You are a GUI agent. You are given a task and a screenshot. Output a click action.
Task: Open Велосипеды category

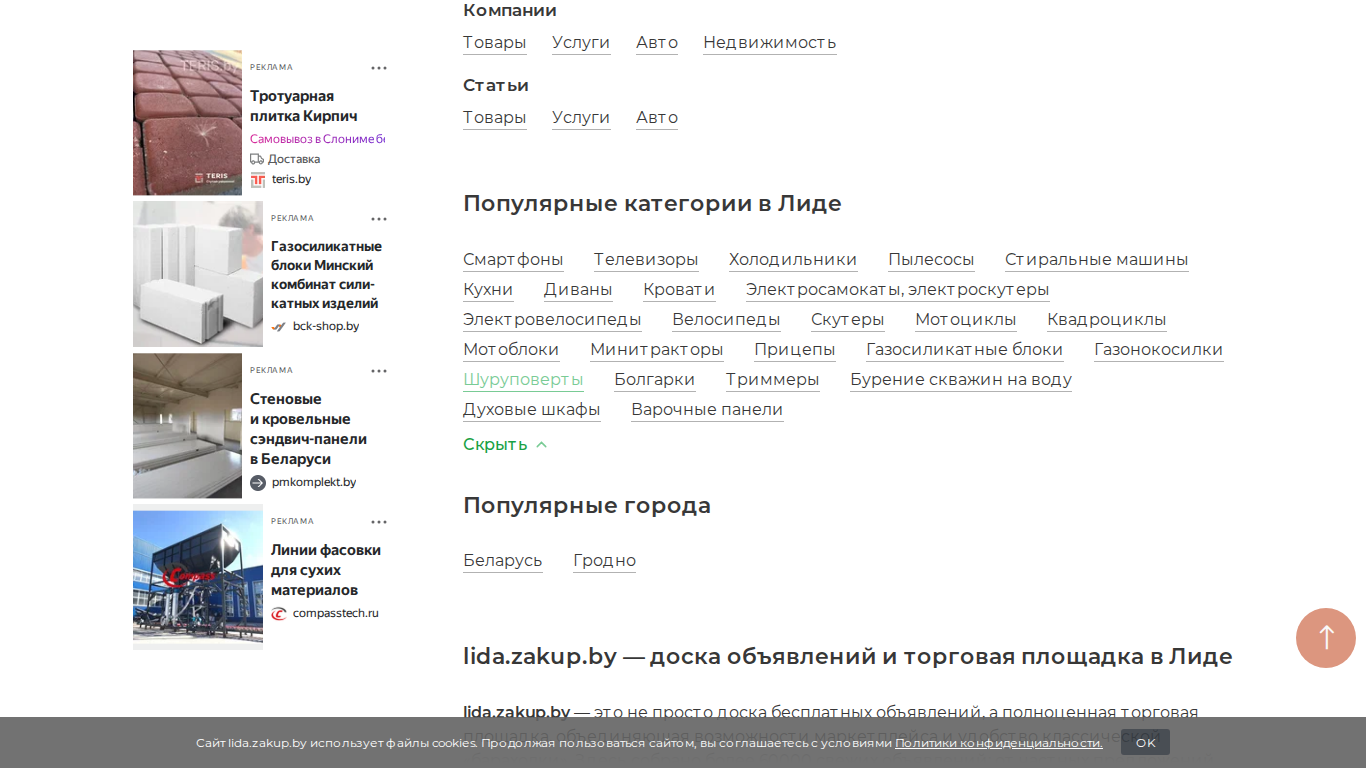(726, 320)
